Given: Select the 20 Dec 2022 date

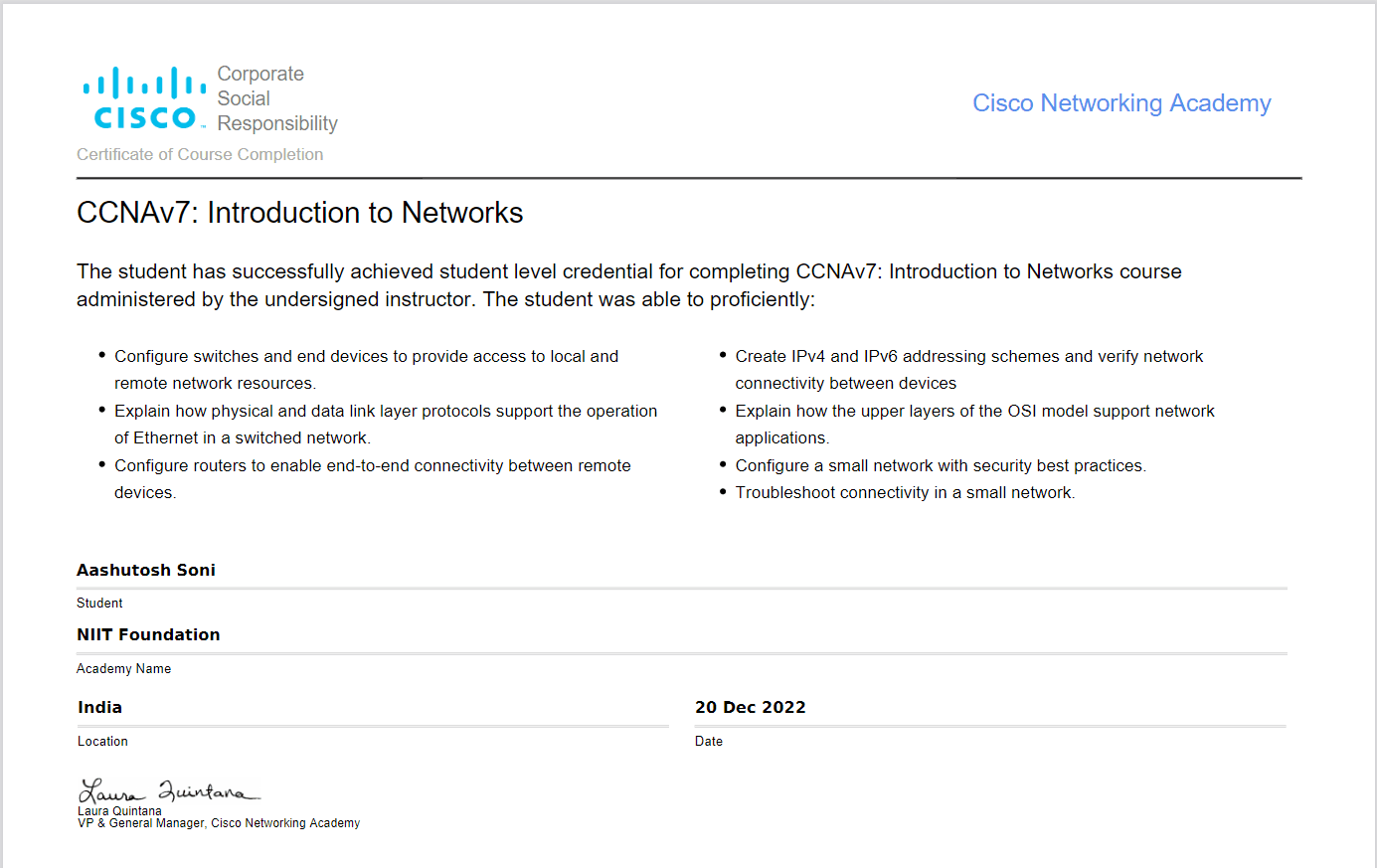Looking at the screenshot, I should pos(751,707).
